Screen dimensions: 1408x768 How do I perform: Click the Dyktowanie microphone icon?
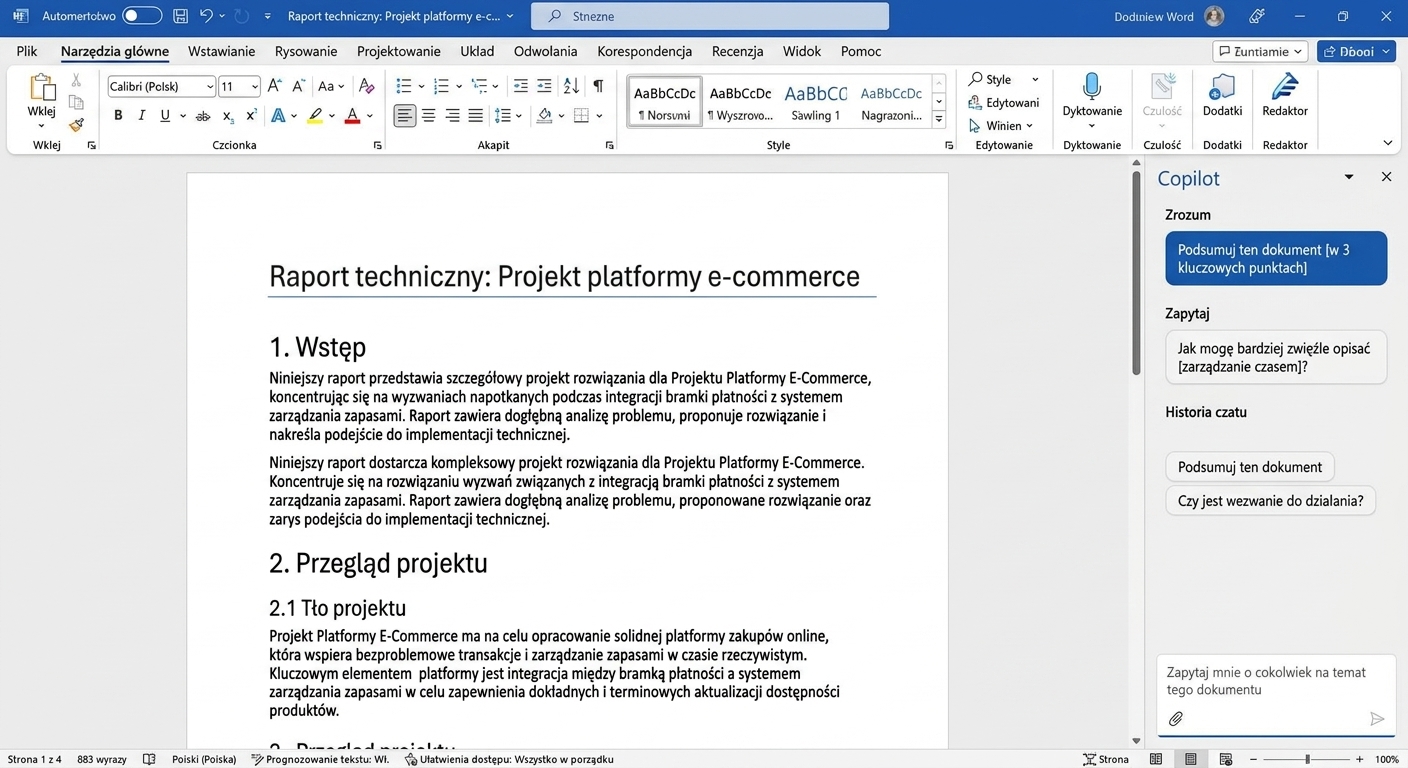point(1092,86)
